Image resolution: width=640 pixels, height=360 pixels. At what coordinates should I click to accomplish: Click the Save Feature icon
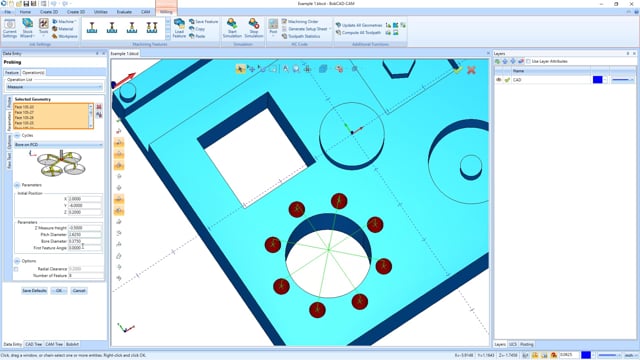pos(192,21)
